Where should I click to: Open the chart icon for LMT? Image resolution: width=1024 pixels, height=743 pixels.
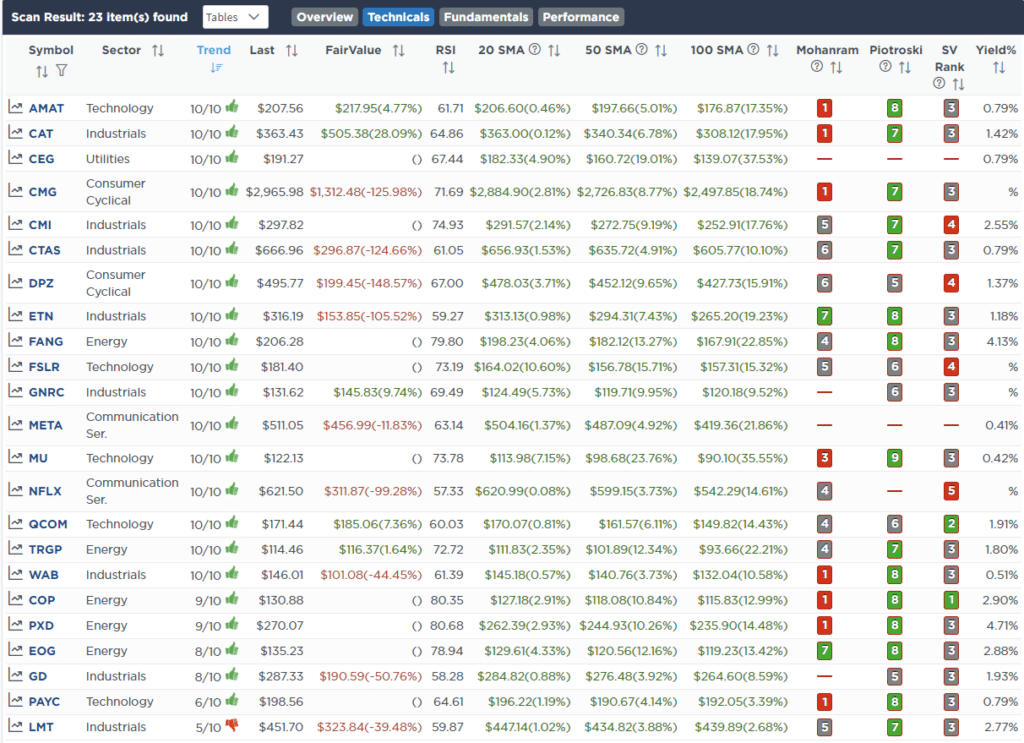click(x=15, y=725)
